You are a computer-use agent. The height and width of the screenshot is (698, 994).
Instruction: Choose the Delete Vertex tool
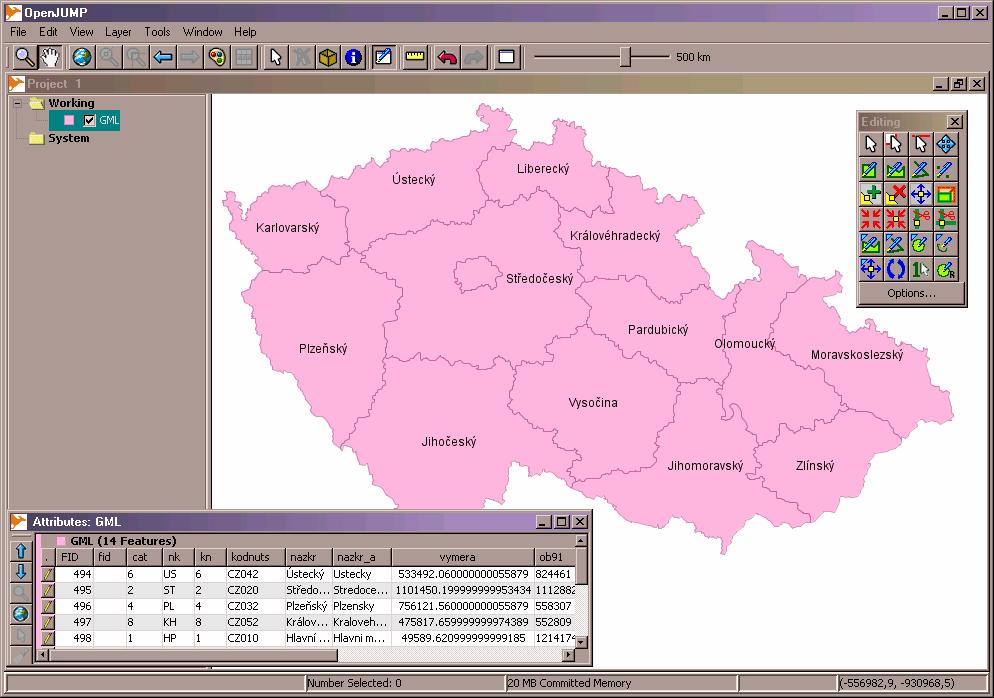pos(895,194)
